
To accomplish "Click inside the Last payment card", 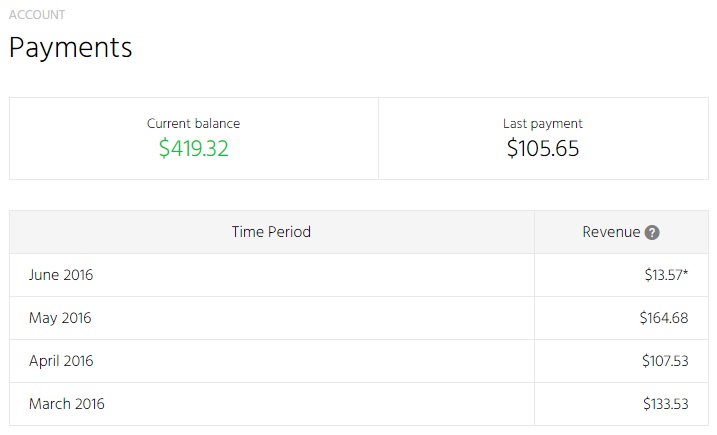I will tap(544, 138).
